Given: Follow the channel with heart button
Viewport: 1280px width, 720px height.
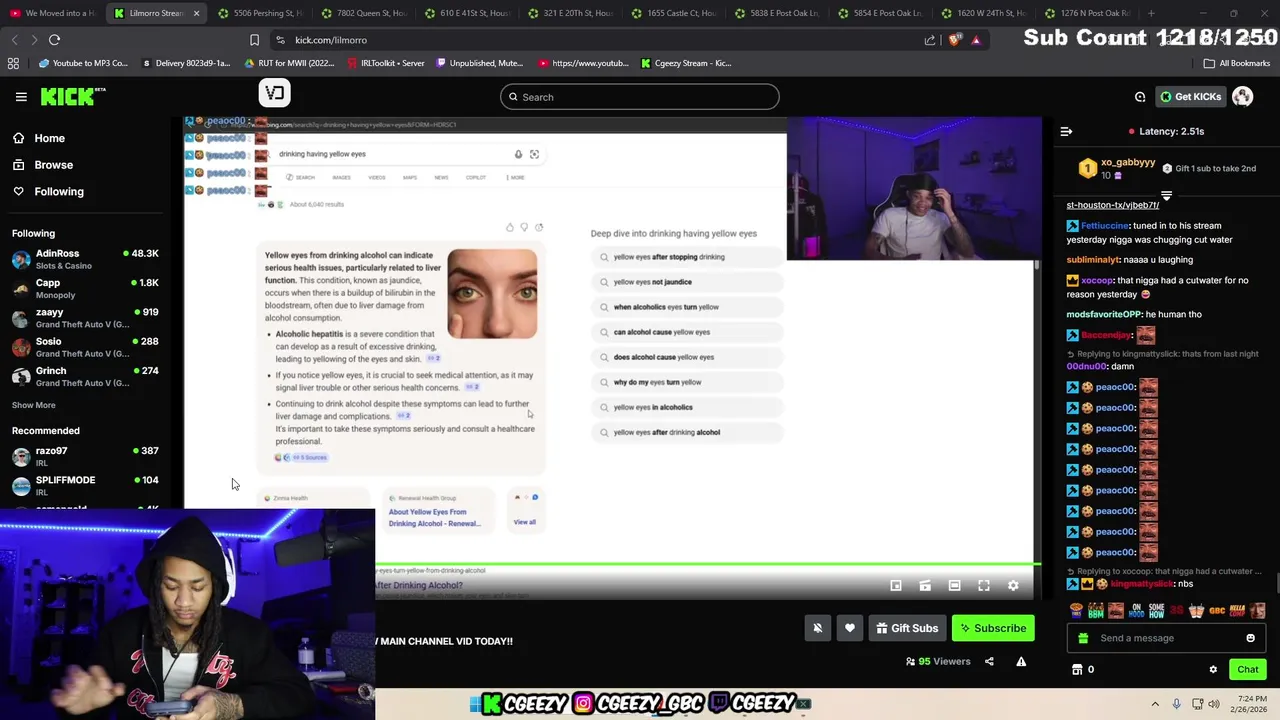Looking at the screenshot, I should [850, 628].
